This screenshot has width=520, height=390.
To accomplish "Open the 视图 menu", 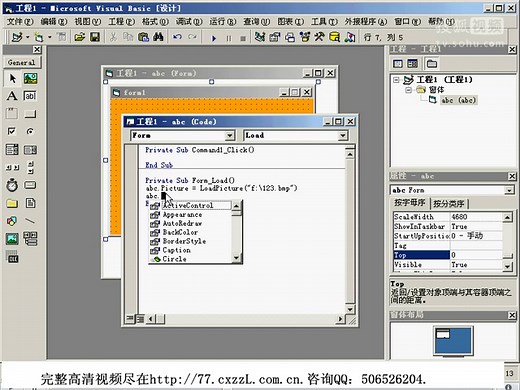I will tap(87, 22).
